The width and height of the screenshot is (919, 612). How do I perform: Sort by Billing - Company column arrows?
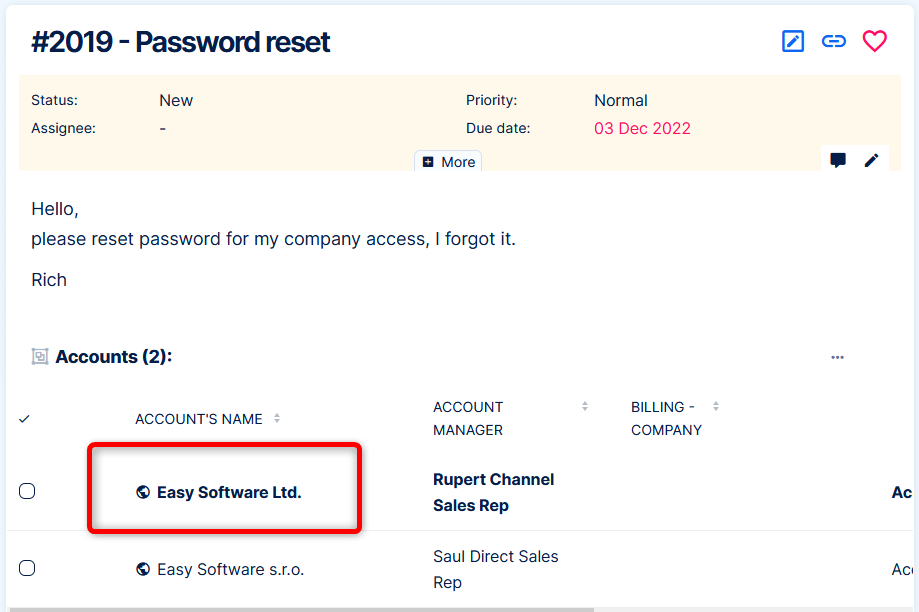click(716, 406)
